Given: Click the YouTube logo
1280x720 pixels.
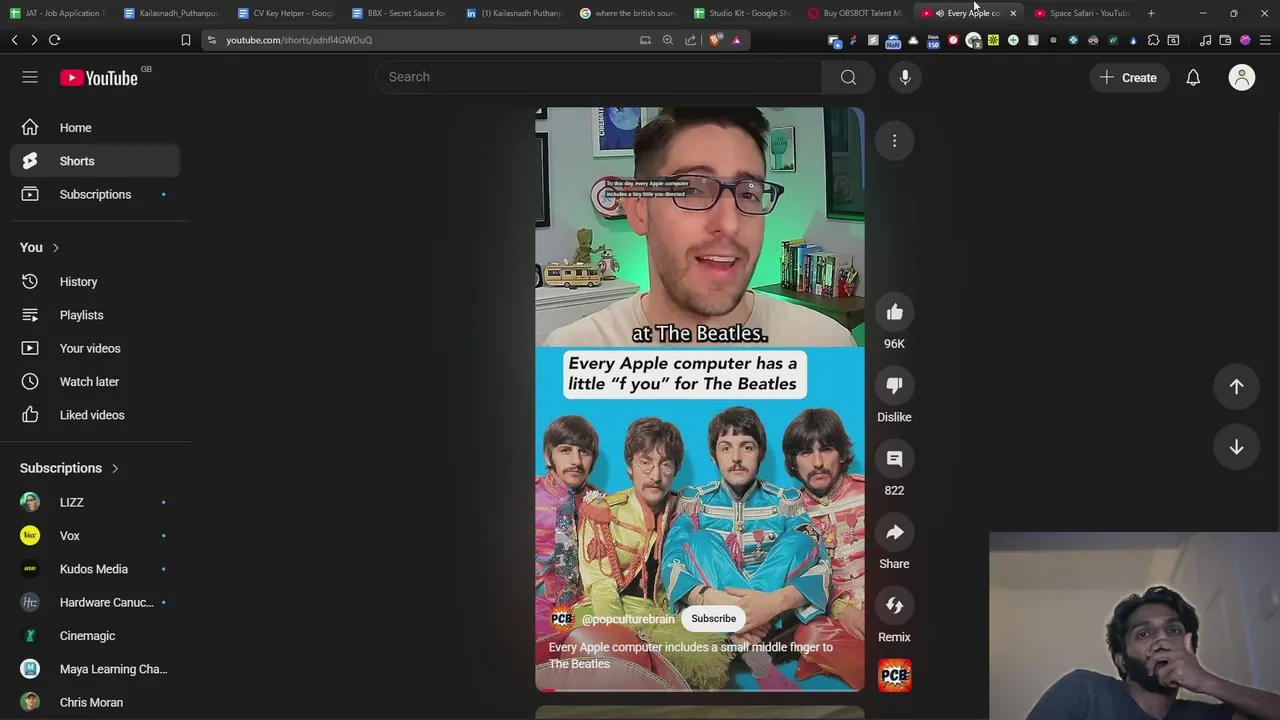Looking at the screenshot, I should 98,78.
